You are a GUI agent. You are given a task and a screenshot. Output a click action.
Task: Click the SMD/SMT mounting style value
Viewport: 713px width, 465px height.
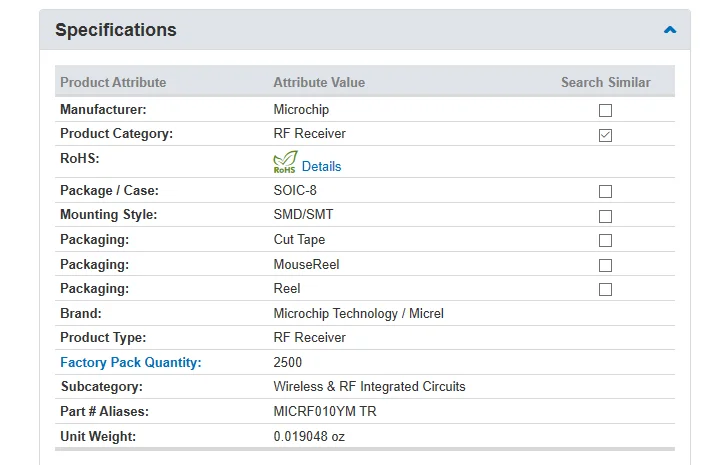pos(303,215)
